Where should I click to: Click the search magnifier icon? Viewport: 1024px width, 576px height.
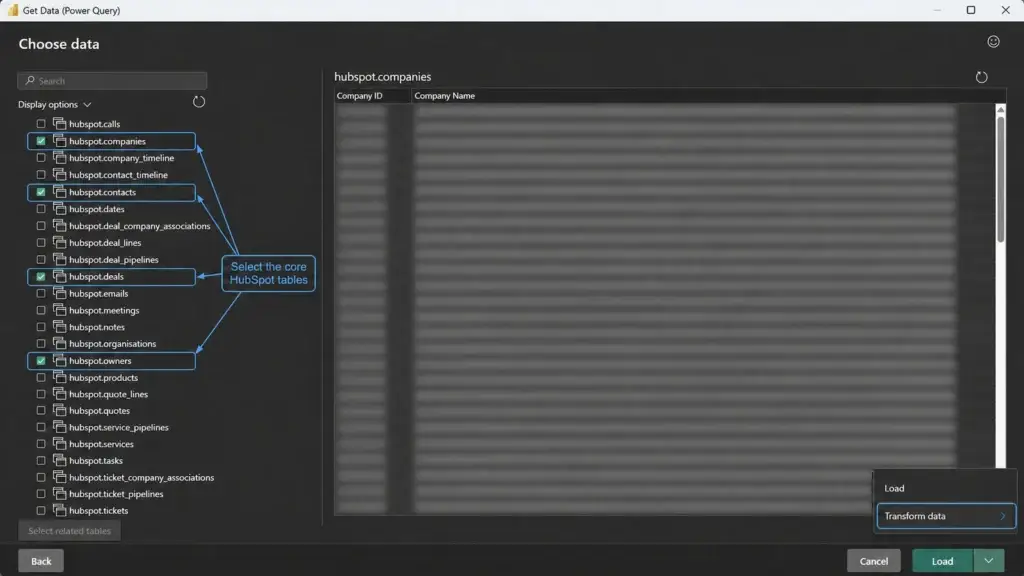(29, 81)
